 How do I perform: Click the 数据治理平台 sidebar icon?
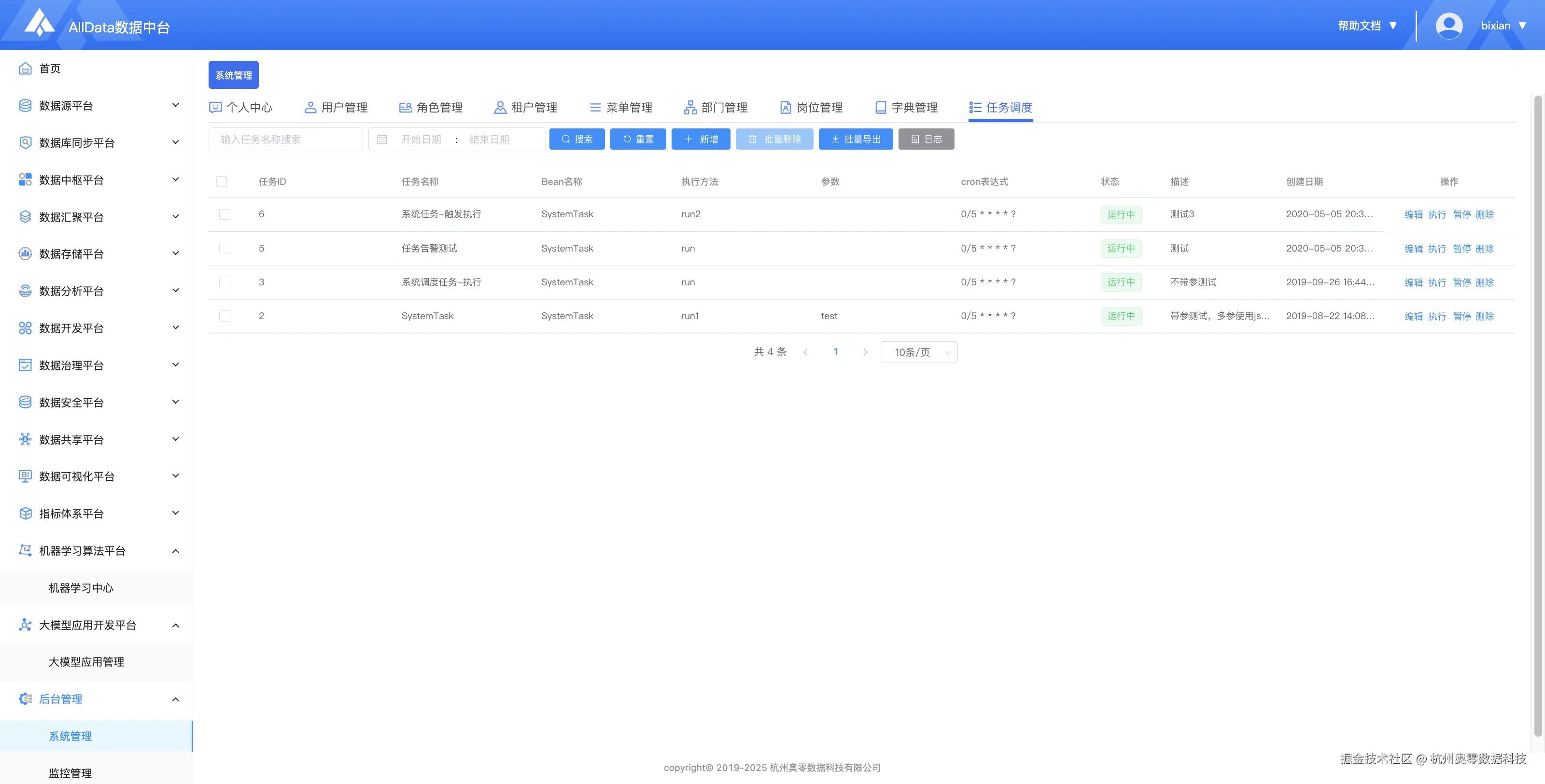tap(25, 365)
